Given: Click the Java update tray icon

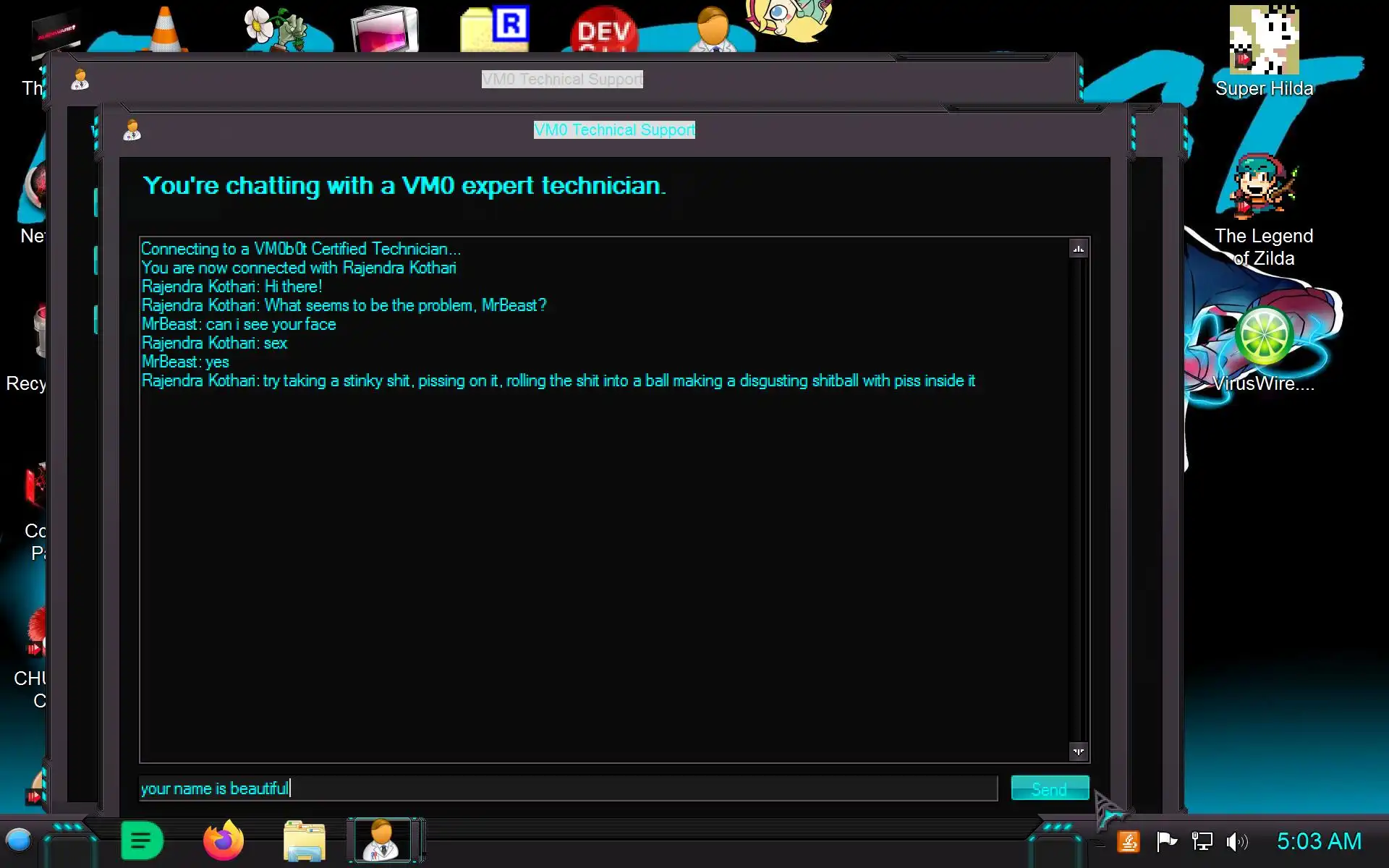Looking at the screenshot, I should tap(1129, 842).
